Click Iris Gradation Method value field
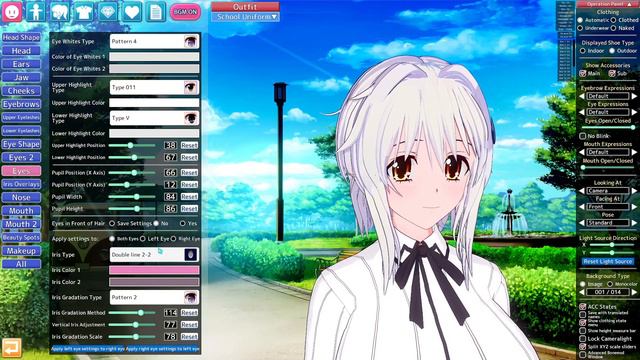Viewport: 640px width, 360px height. [170, 313]
